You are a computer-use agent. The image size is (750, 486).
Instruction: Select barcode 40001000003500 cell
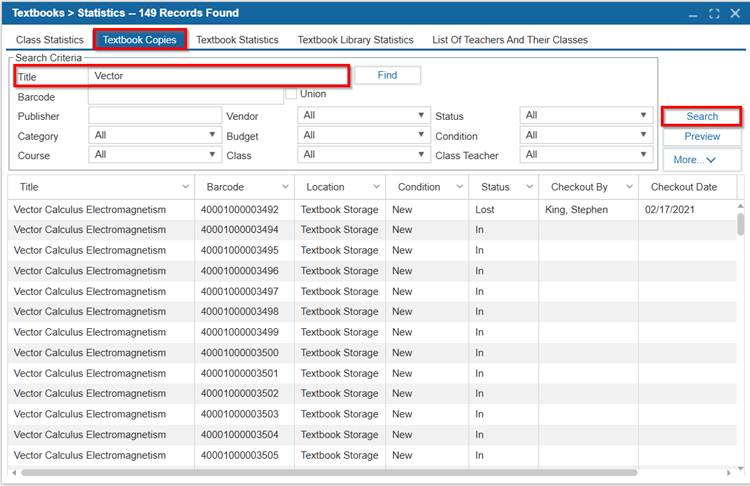point(244,353)
